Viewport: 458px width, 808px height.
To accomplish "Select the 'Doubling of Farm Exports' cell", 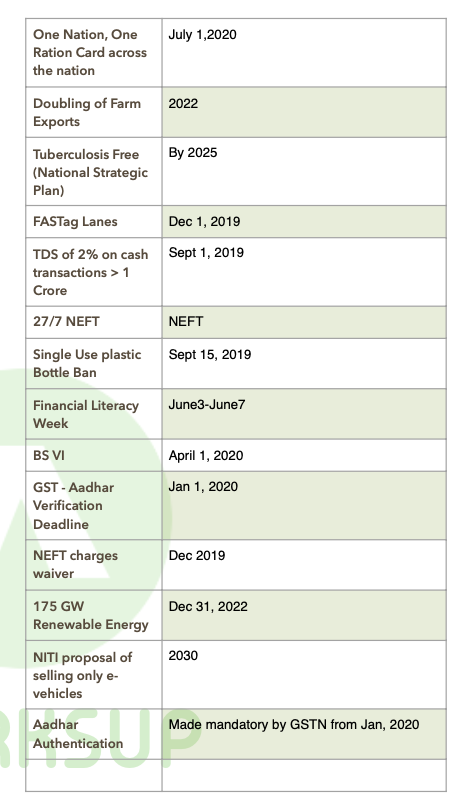I will click(x=94, y=112).
